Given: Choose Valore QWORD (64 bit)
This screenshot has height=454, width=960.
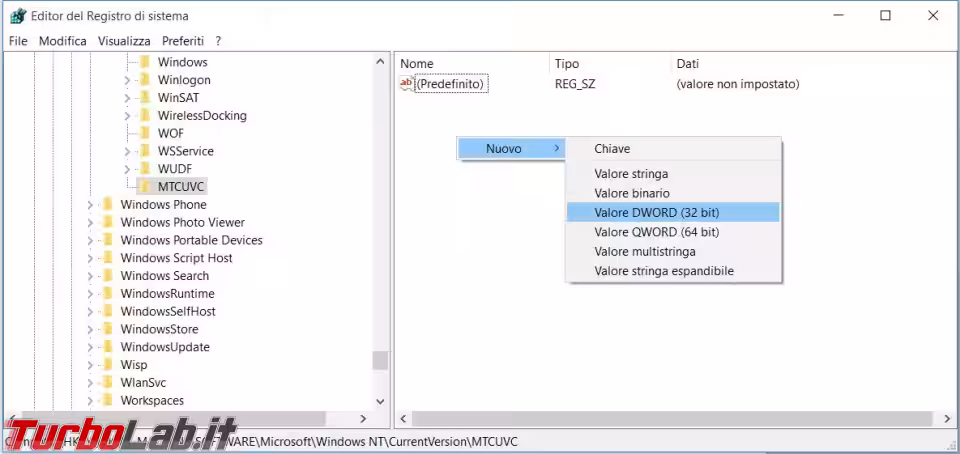Looking at the screenshot, I should (673, 233).
